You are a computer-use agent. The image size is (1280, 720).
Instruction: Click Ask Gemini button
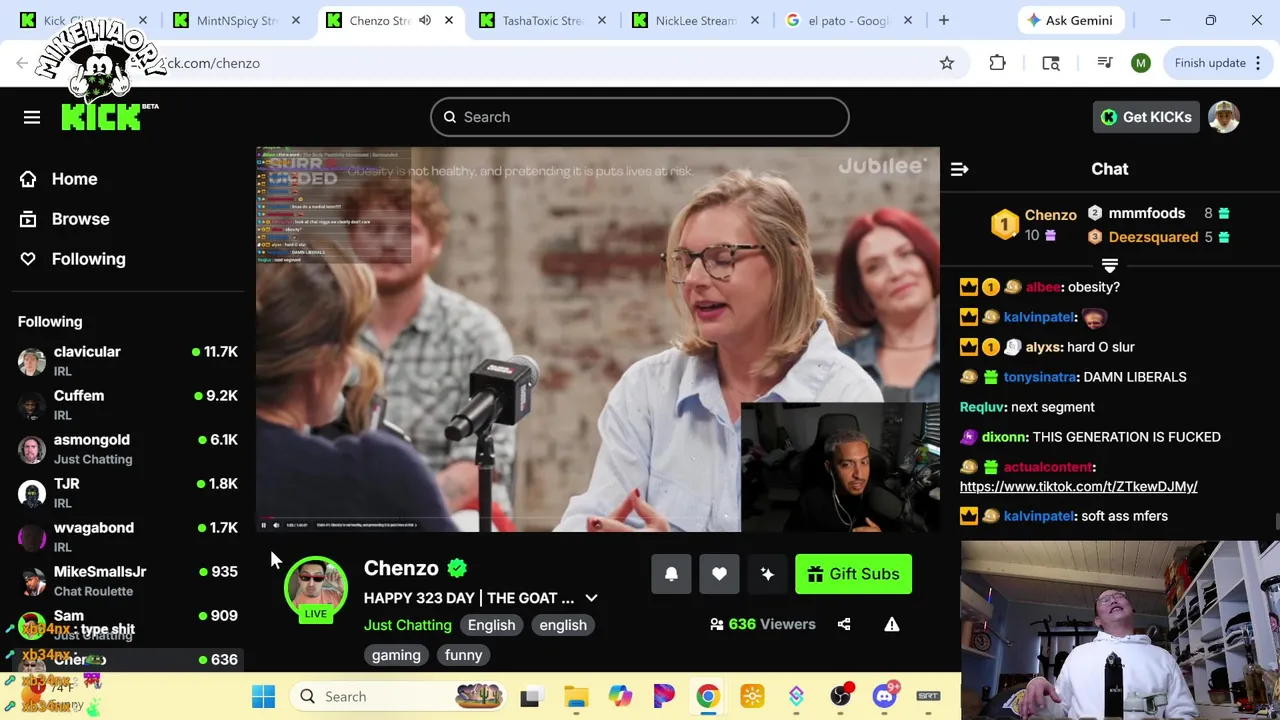point(1069,20)
